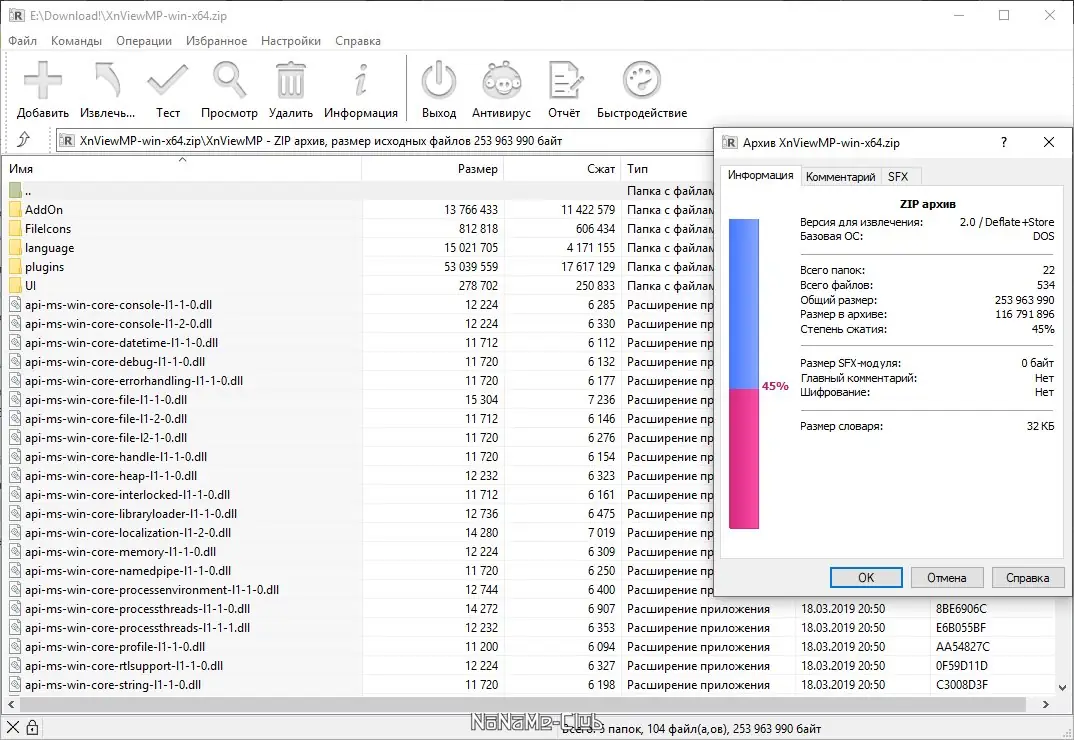1074x740 pixels.
Task: Select api-ms-win-core-interlocked-l1-1-0.dll row
Action: pos(358,495)
